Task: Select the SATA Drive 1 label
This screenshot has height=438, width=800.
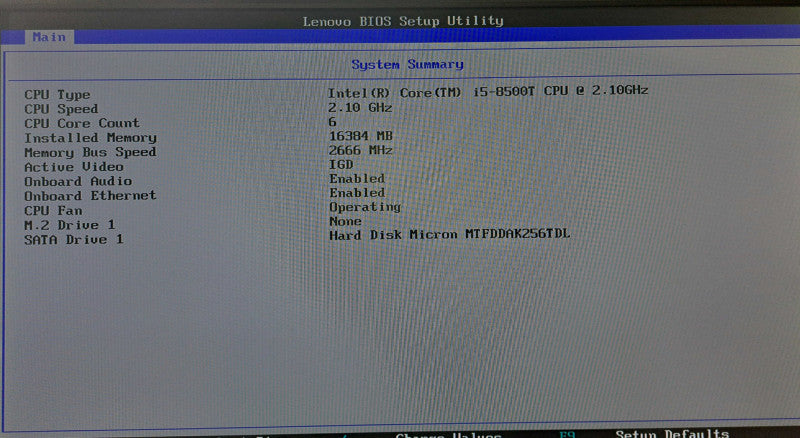Action: pos(74,239)
